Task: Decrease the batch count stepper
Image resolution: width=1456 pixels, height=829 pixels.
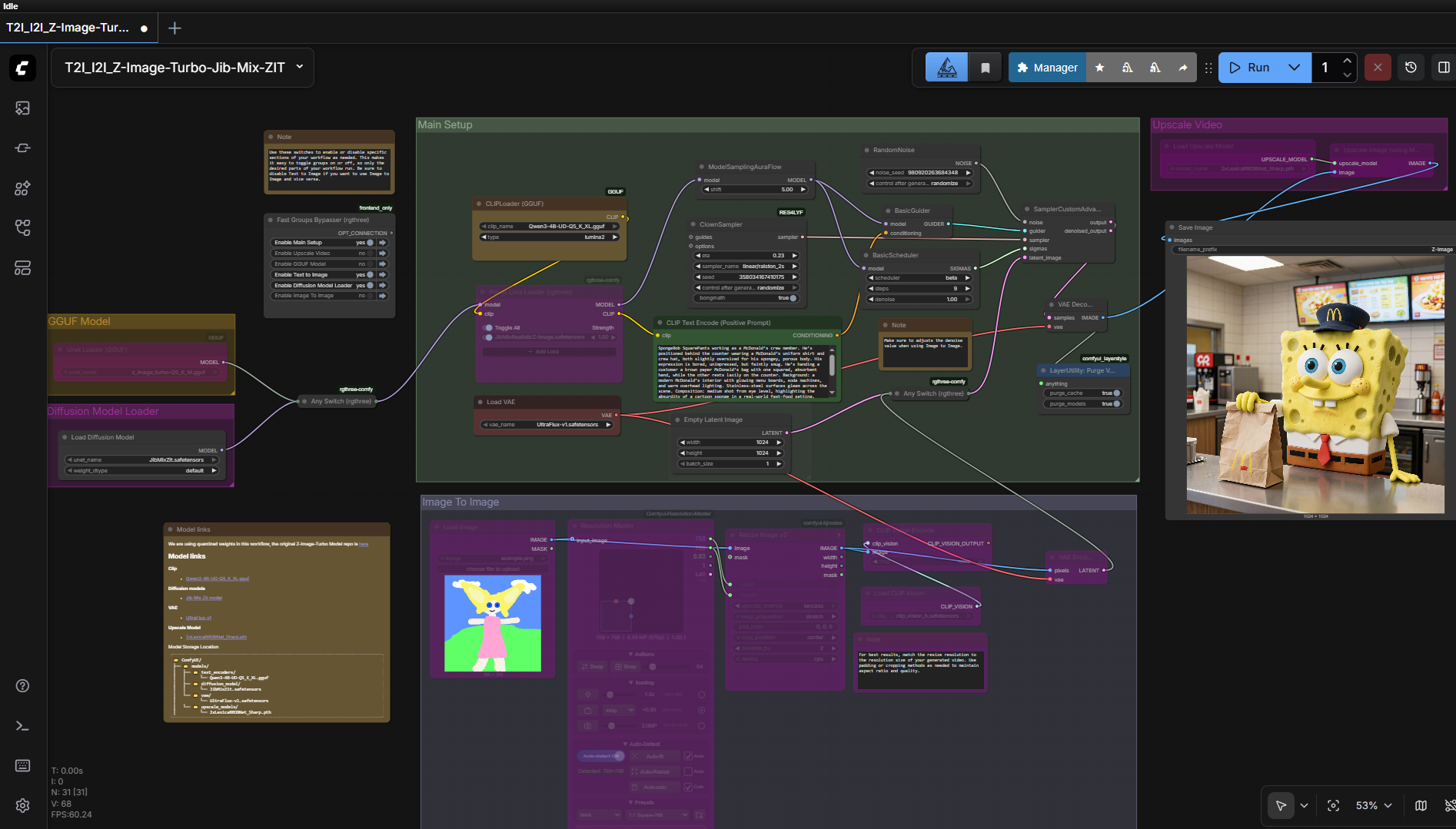Action: pos(1347,75)
